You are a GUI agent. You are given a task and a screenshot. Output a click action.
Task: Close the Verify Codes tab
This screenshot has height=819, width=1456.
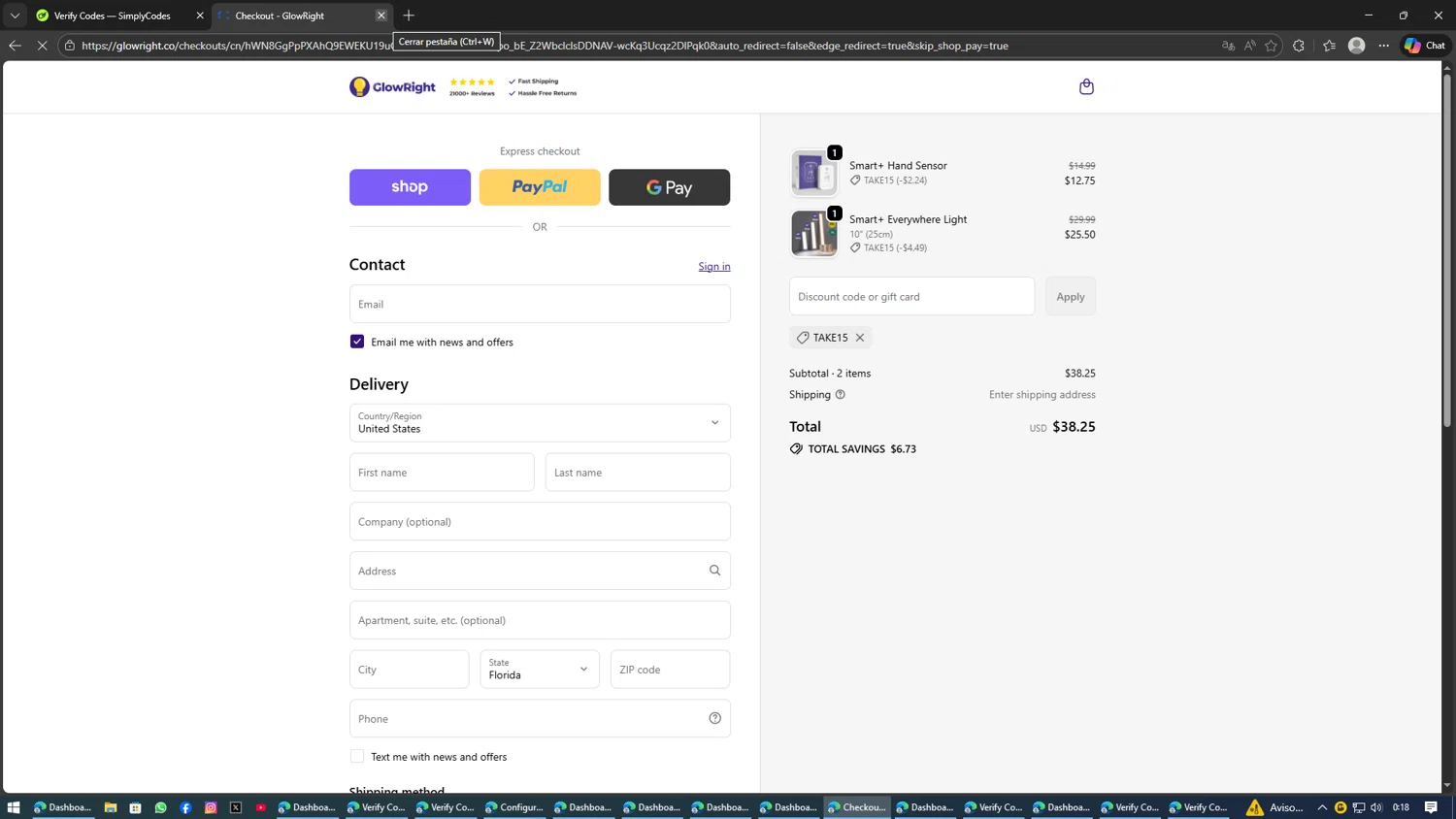(x=200, y=16)
